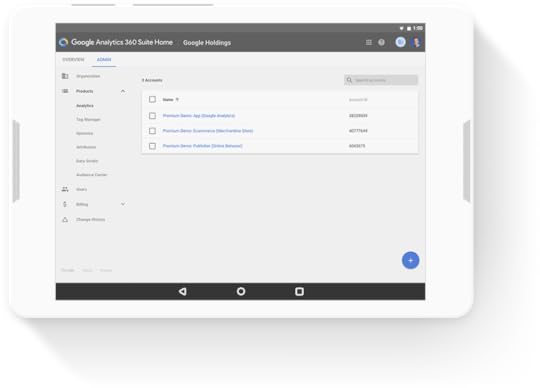The width and height of the screenshot is (540, 388).
Task: Click the Users people icon in sidebar
Action: point(65,189)
